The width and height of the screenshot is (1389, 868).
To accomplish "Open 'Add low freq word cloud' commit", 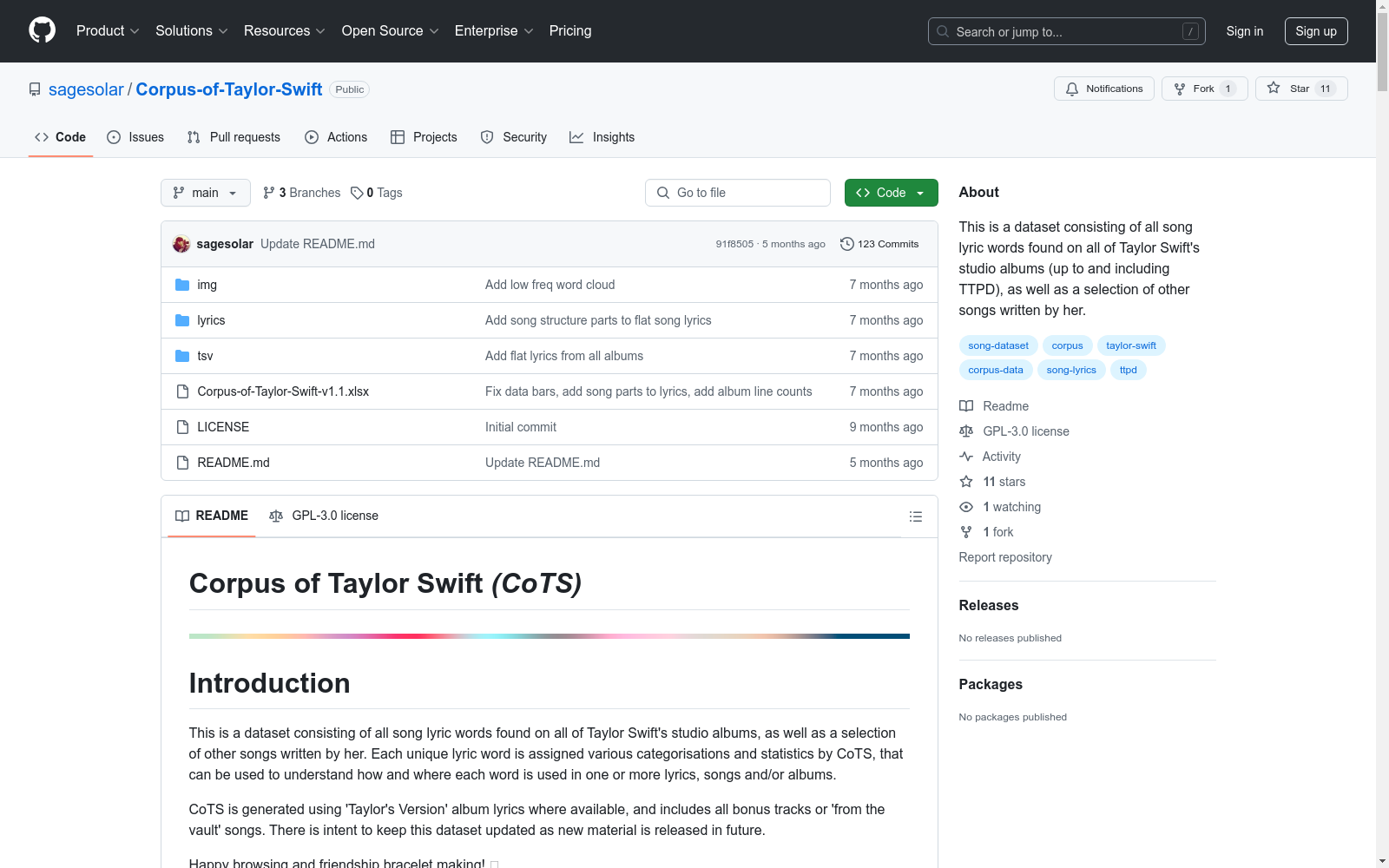I will point(550,285).
